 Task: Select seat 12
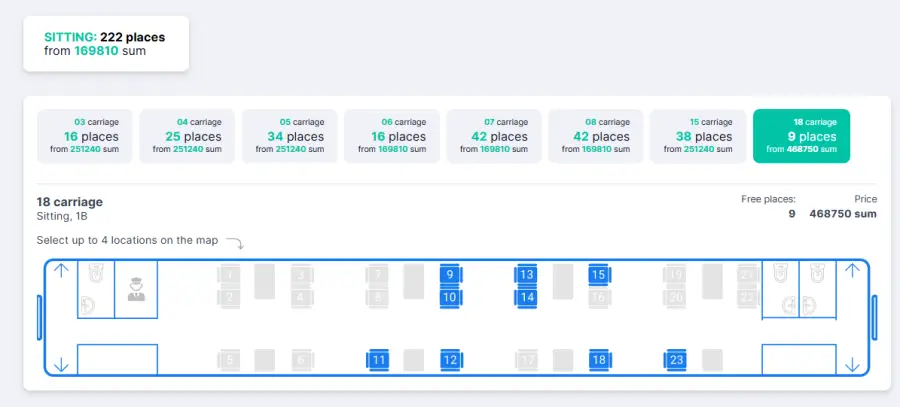pos(451,360)
